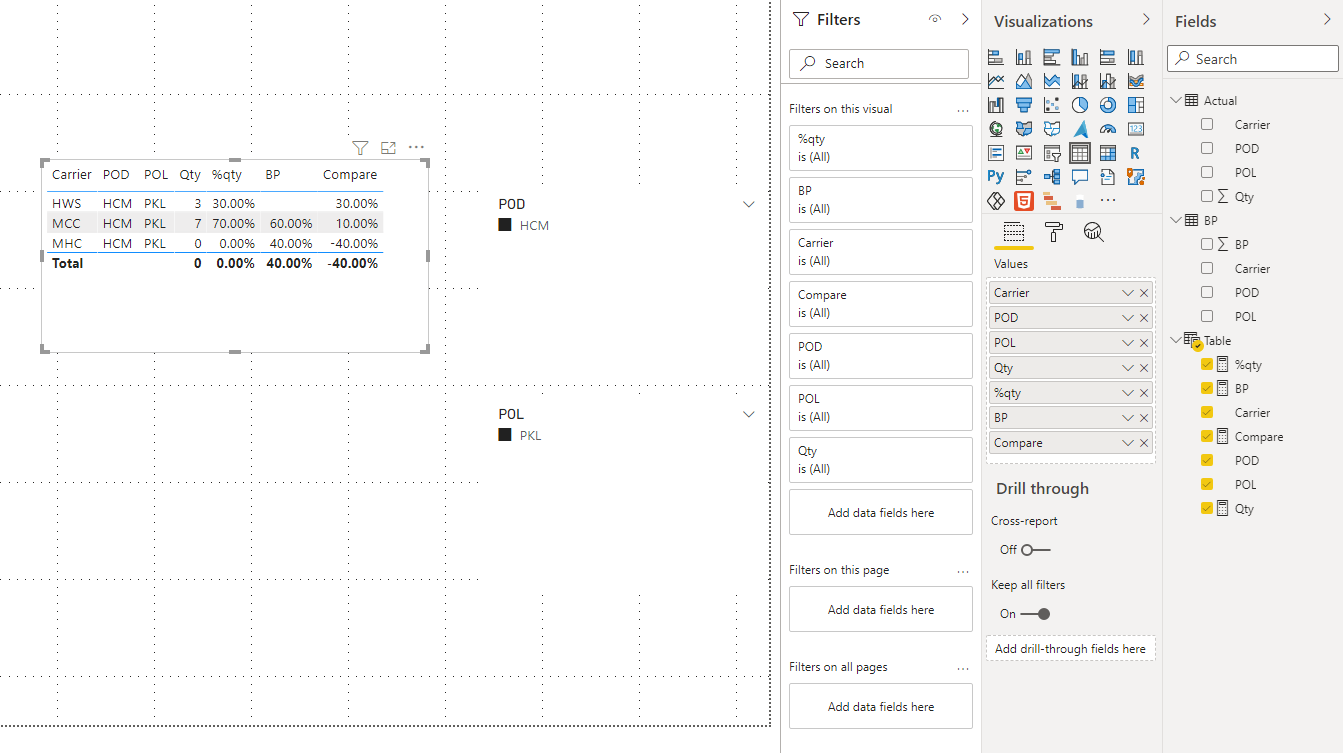The height and width of the screenshot is (753, 1343).
Task: Open the Analytics magnifier tab
Action: coord(1094,232)
